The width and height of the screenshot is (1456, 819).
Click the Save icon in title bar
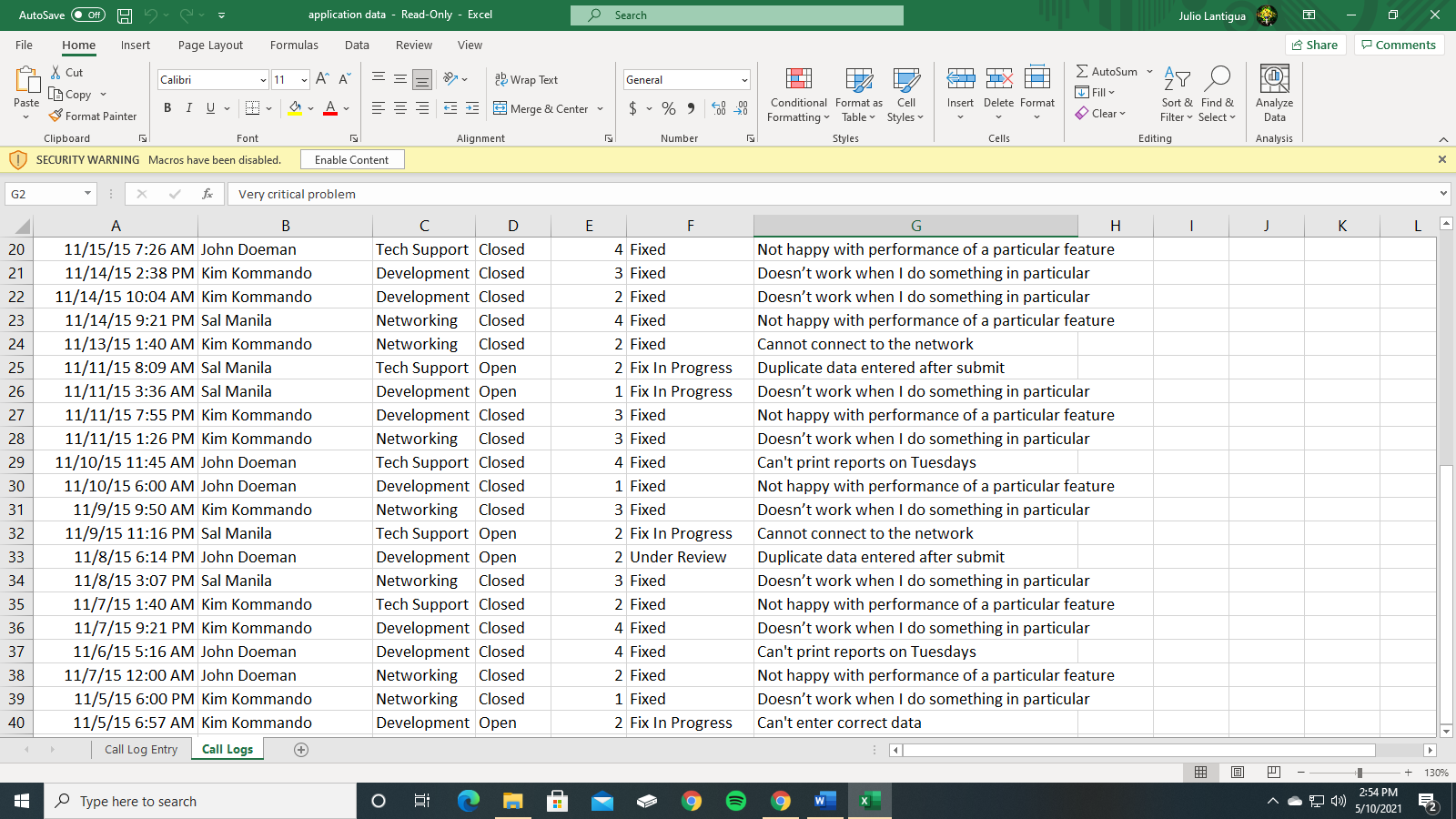tap(125, 15)
